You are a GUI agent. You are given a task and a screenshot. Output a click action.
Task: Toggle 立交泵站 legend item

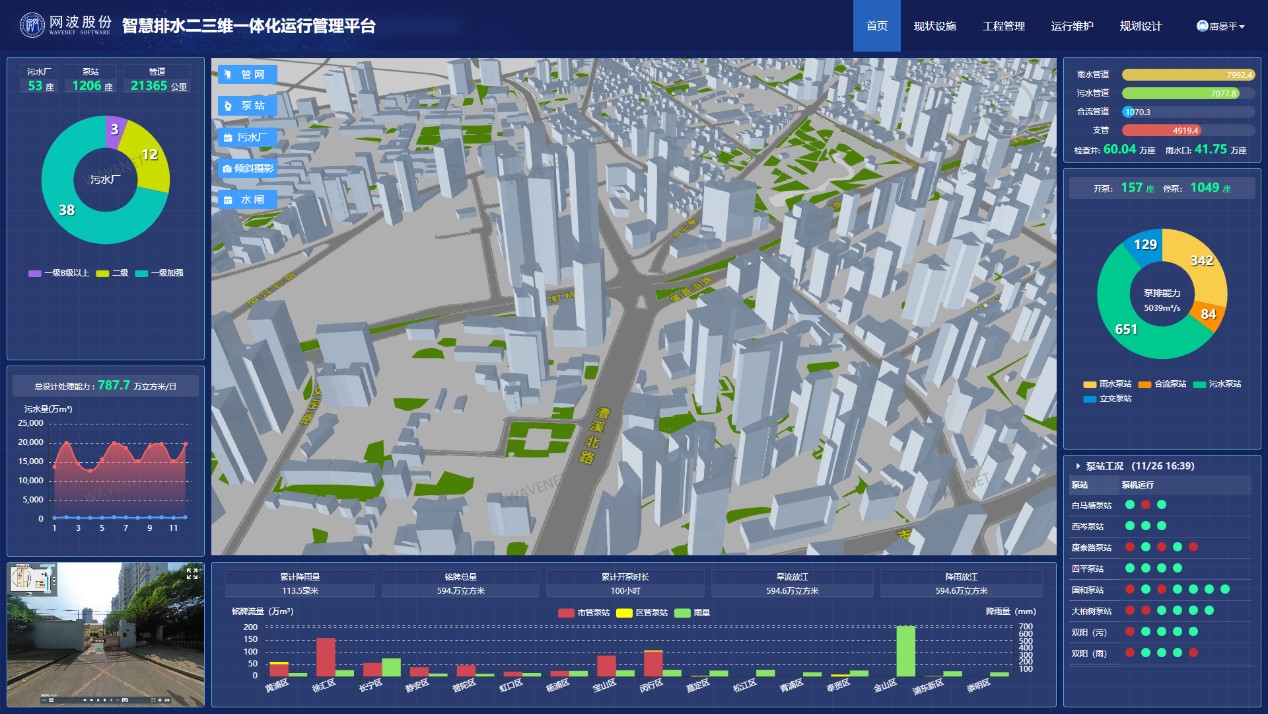point(1106,398)
